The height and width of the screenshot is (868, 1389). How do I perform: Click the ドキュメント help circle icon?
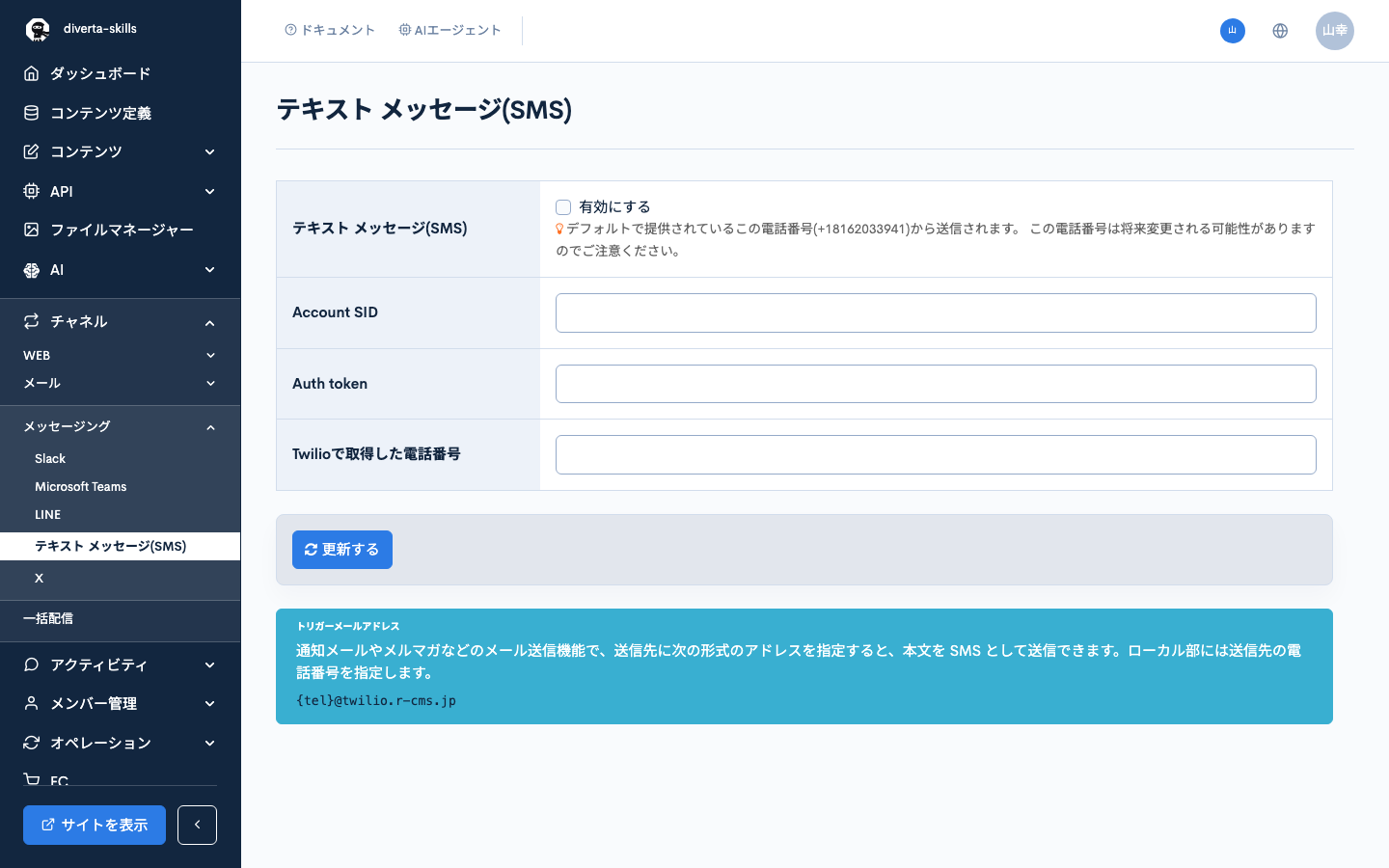pyautogui.click(x=290, y=30)
